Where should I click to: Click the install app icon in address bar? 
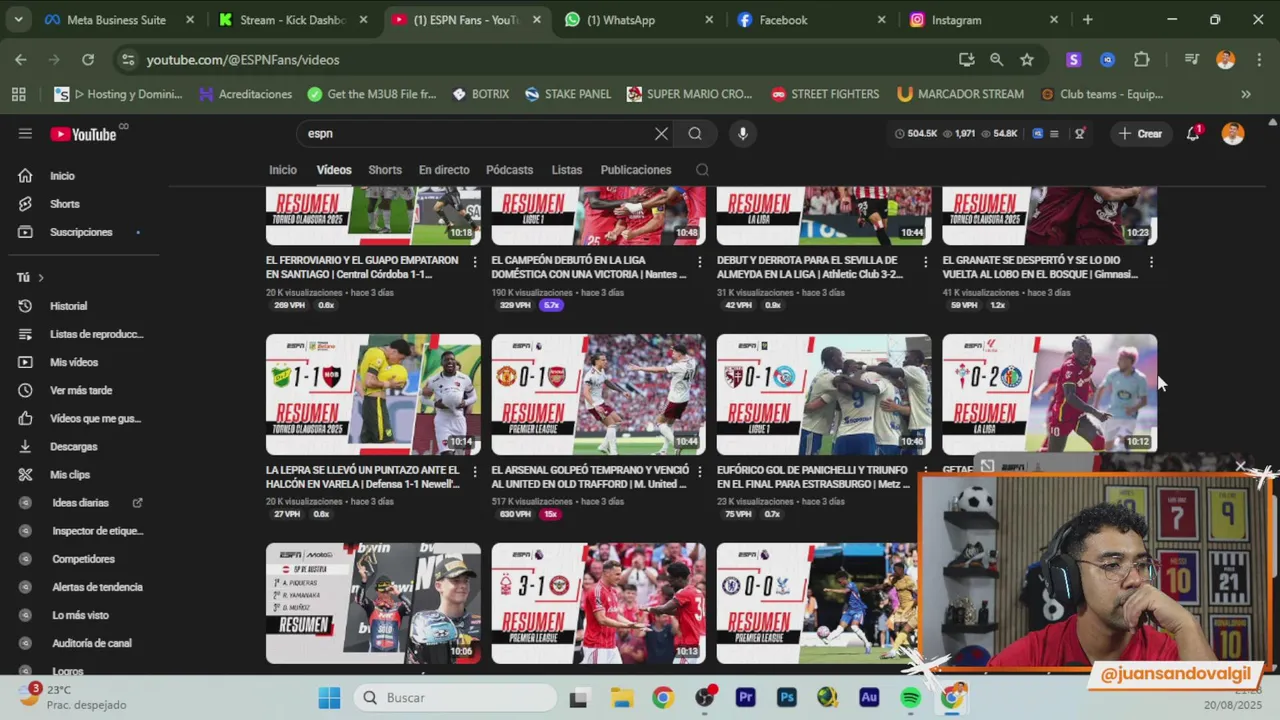click(x=966, y=60)
